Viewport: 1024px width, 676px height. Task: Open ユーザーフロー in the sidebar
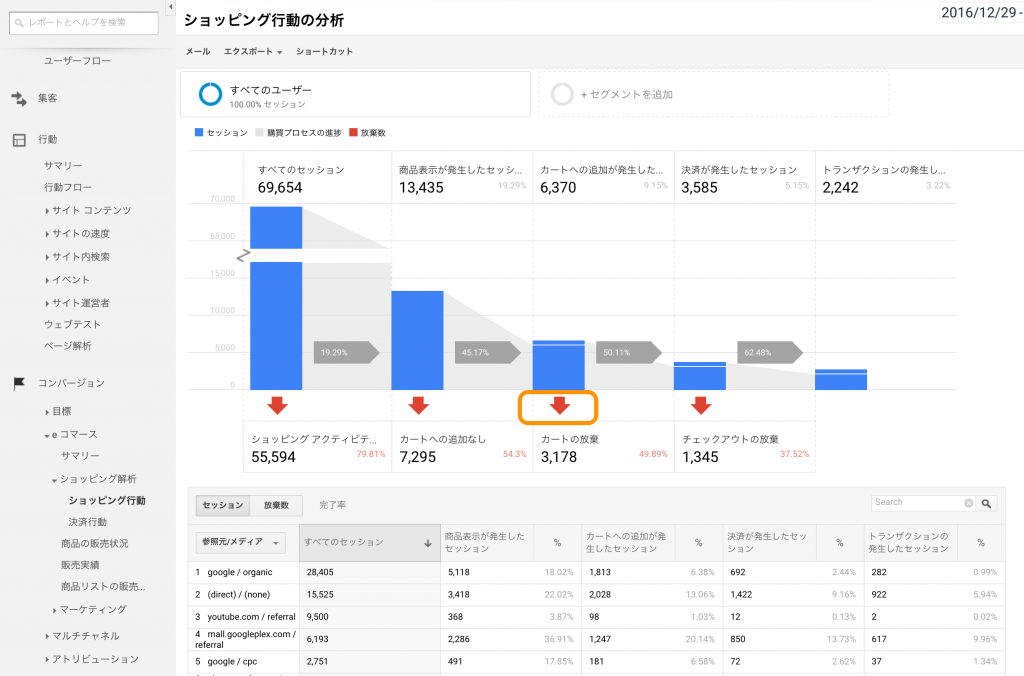coord(77,61)
